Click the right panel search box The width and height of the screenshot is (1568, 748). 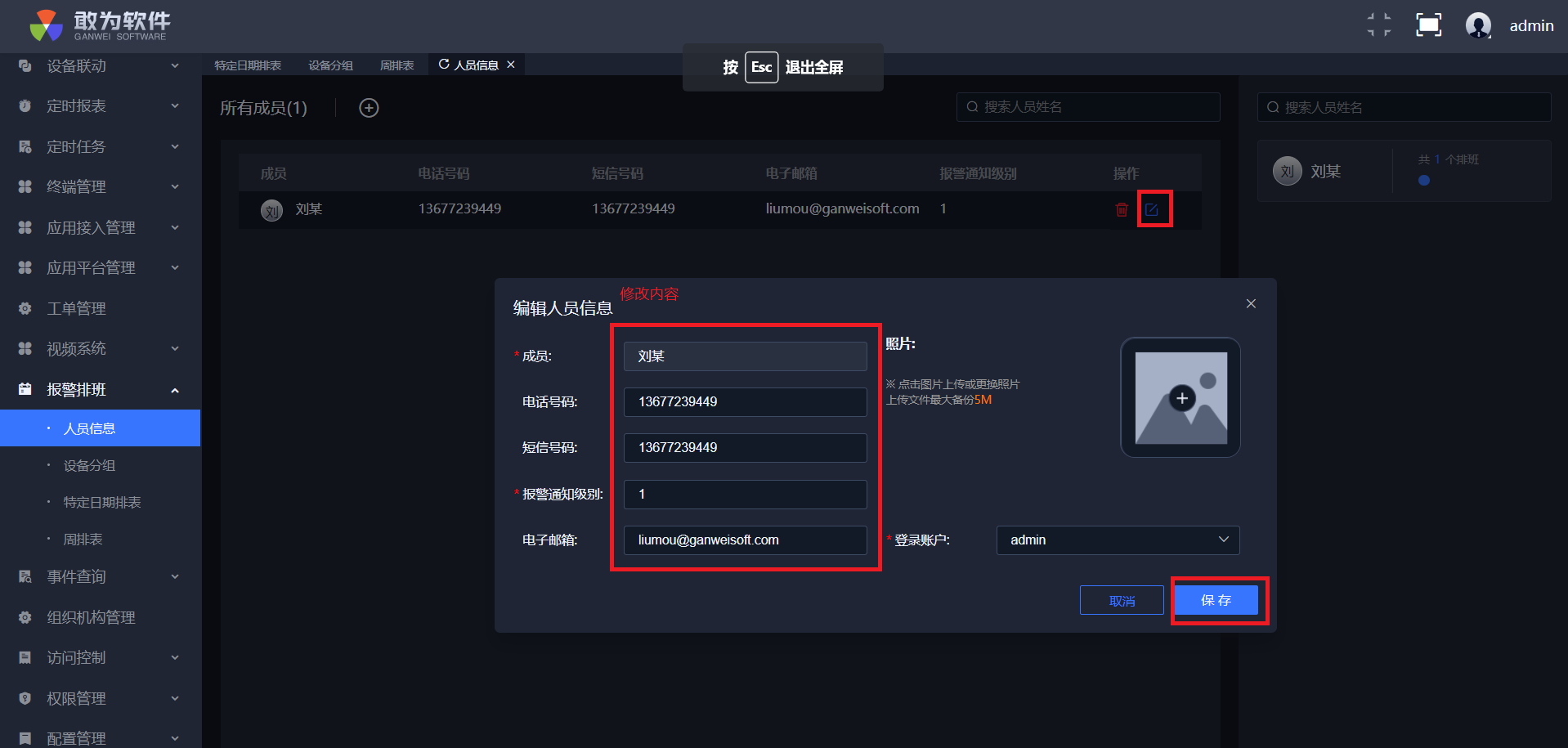[1404, 107]
